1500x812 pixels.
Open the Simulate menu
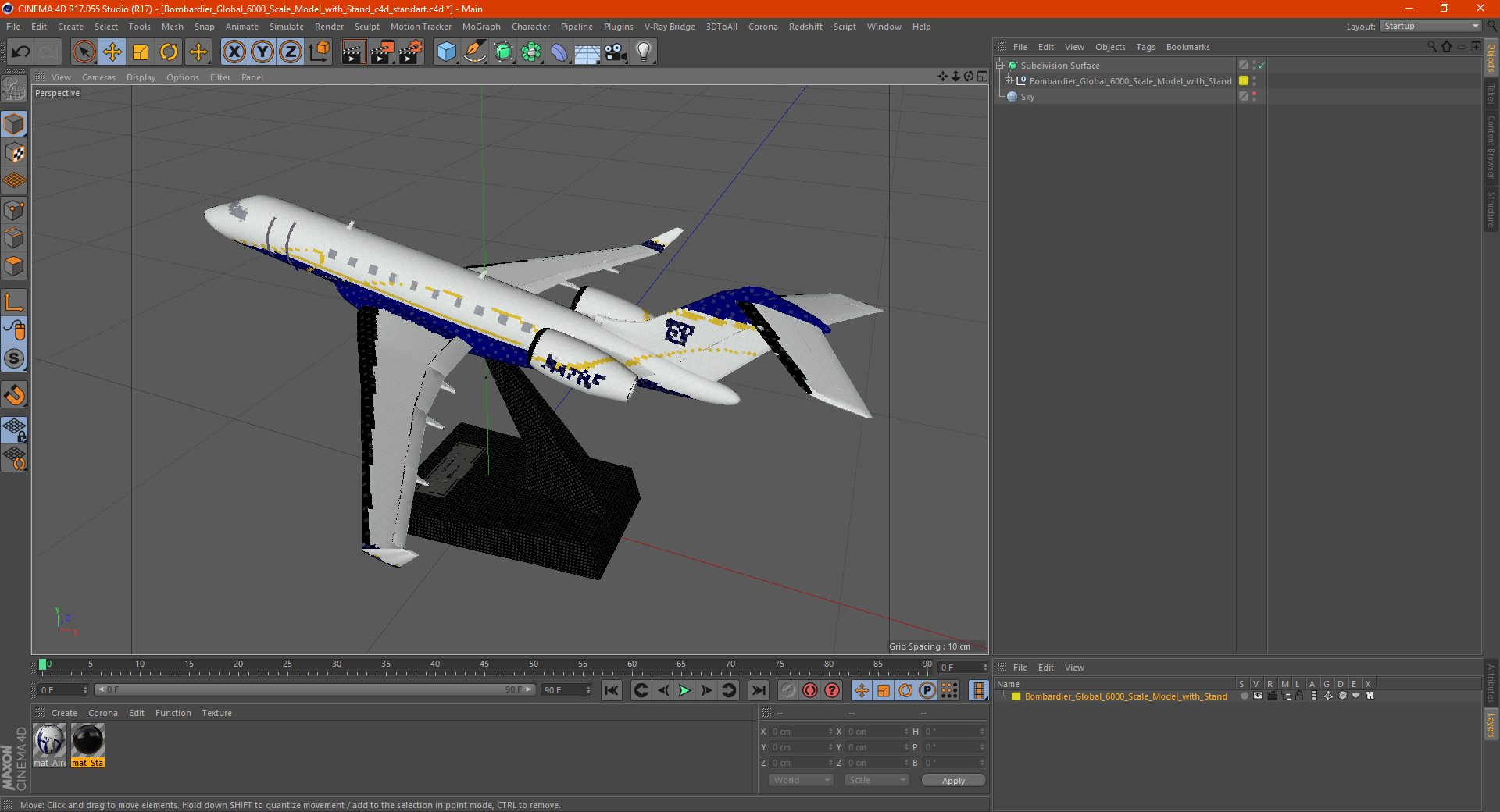287,27
